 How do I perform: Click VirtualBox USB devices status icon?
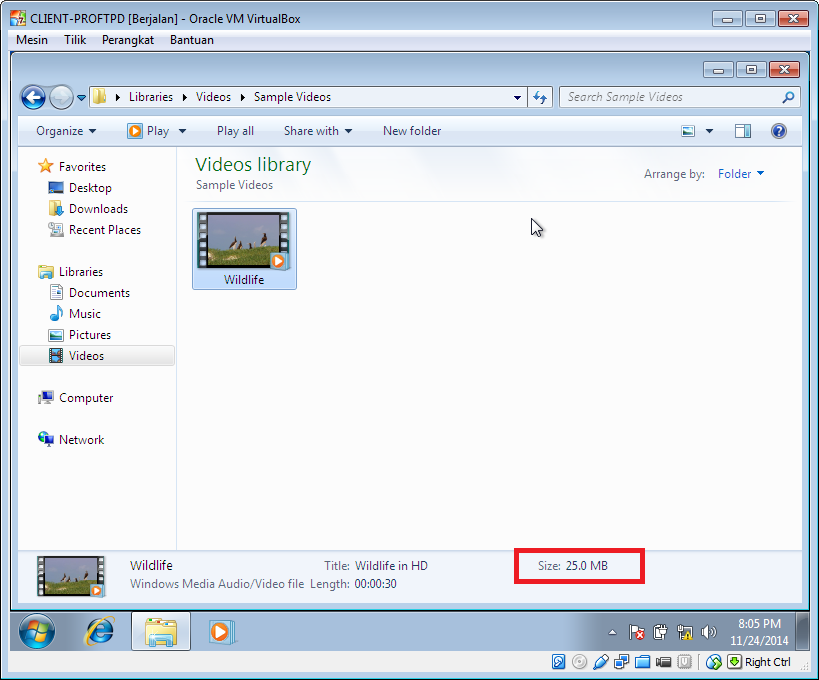pos(601,662)
